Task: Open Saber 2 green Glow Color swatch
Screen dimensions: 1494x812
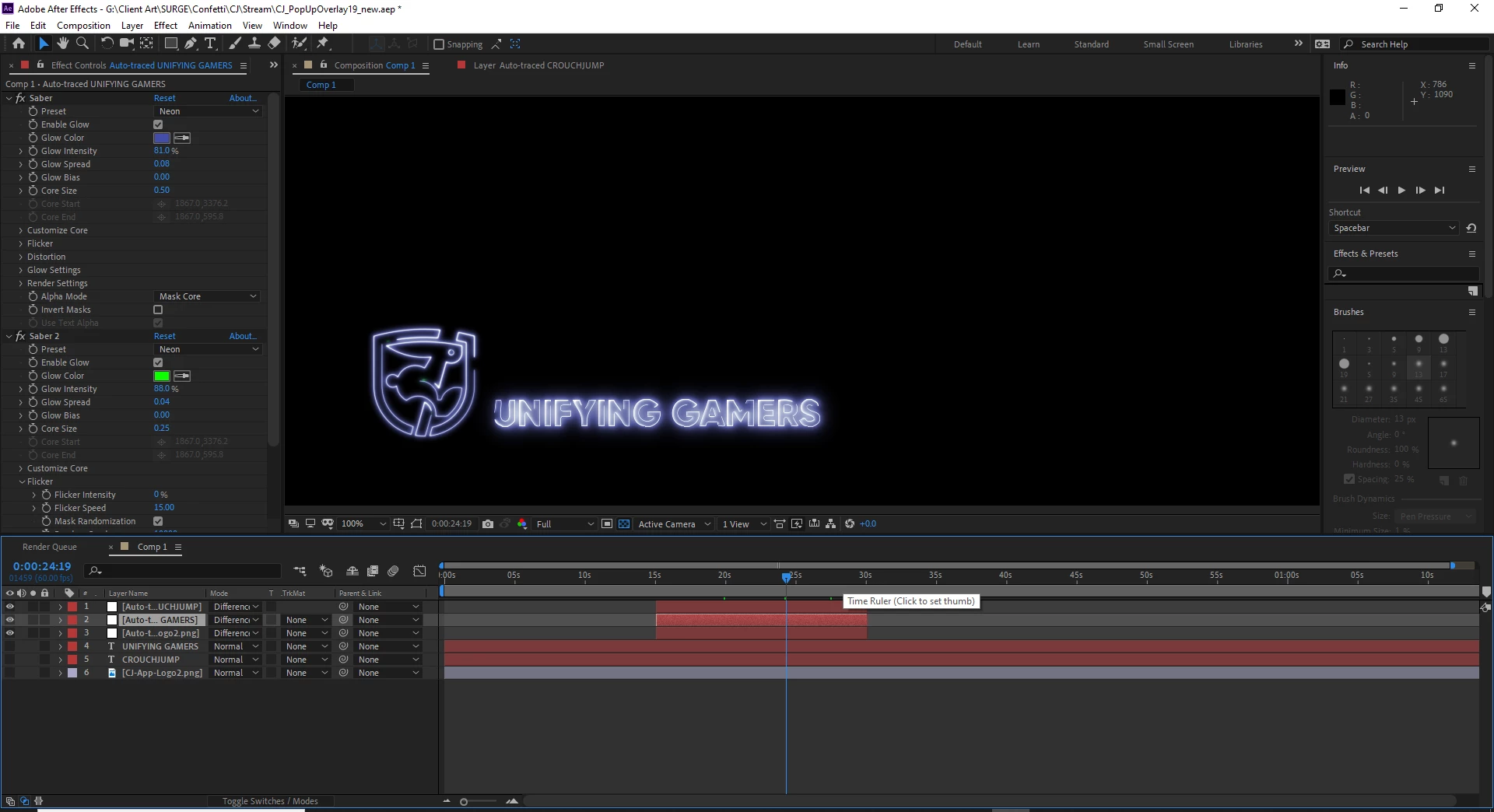Action: coord(162,376)
